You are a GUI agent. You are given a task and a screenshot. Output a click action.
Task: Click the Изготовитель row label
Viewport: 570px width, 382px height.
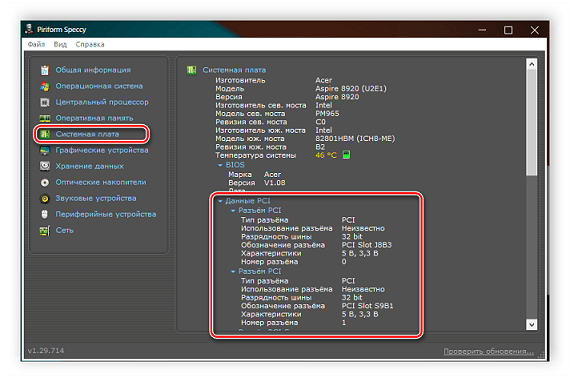[x=240, y=80]
